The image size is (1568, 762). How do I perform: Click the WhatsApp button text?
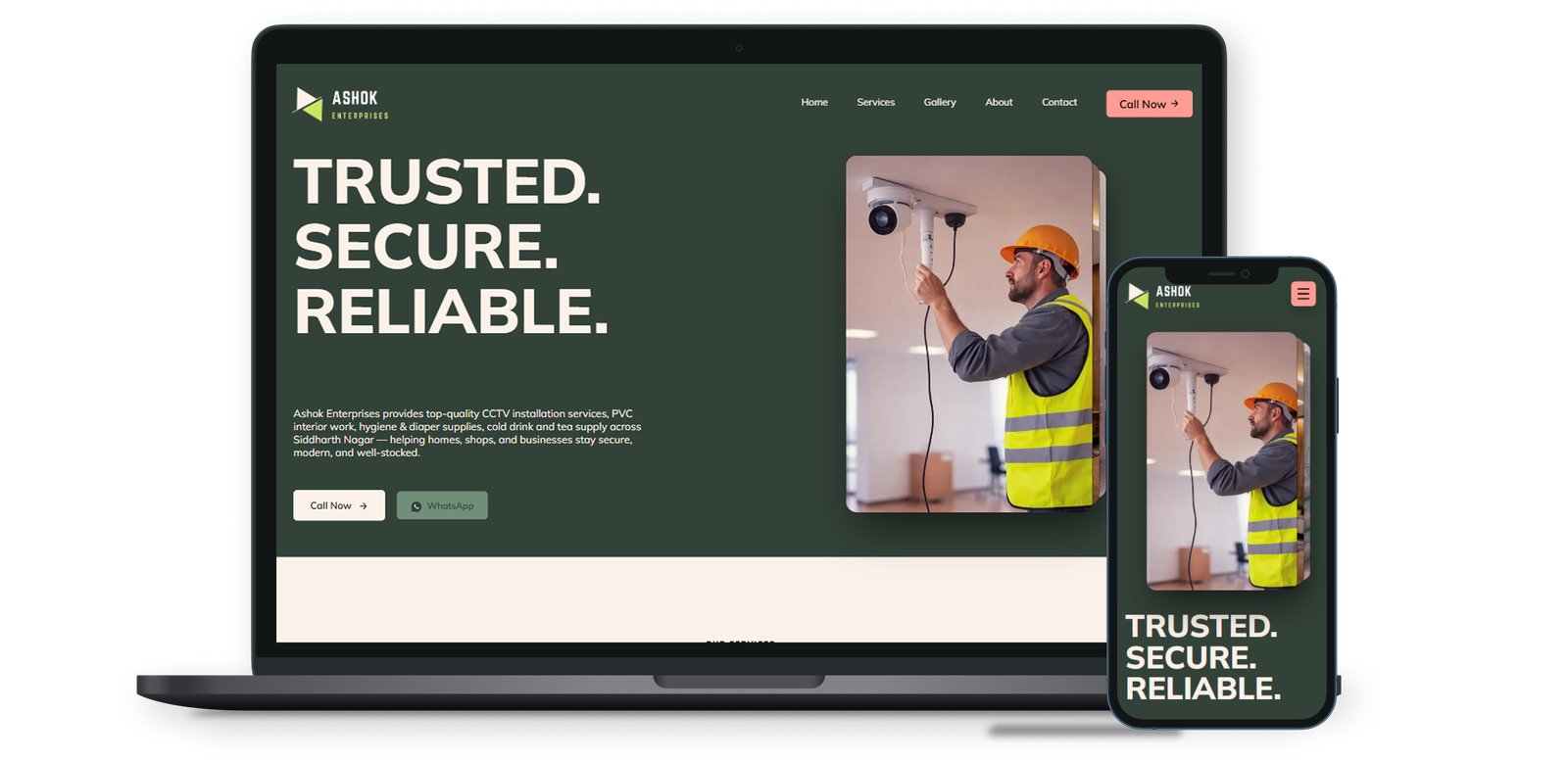coord(450,506)
